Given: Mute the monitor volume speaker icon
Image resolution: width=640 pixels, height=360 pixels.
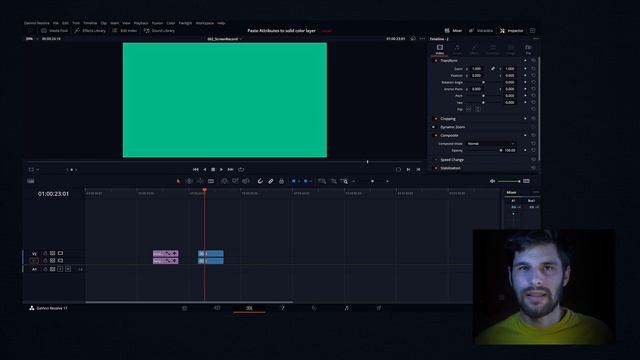Looking at the screenshot, I should (492, 181).
